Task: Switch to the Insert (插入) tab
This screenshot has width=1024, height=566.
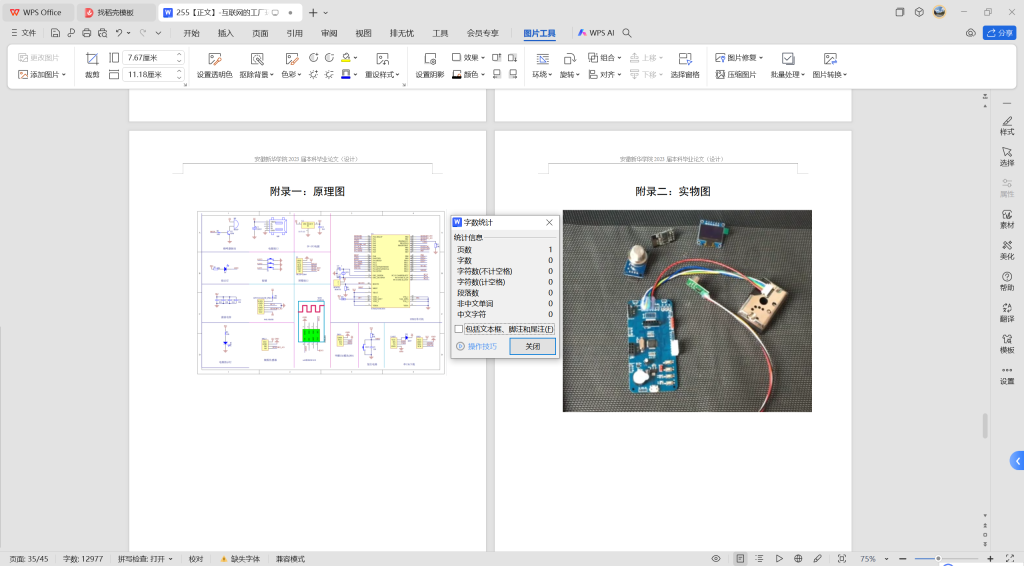Action: pyautogui.click(x=225, y=33)
